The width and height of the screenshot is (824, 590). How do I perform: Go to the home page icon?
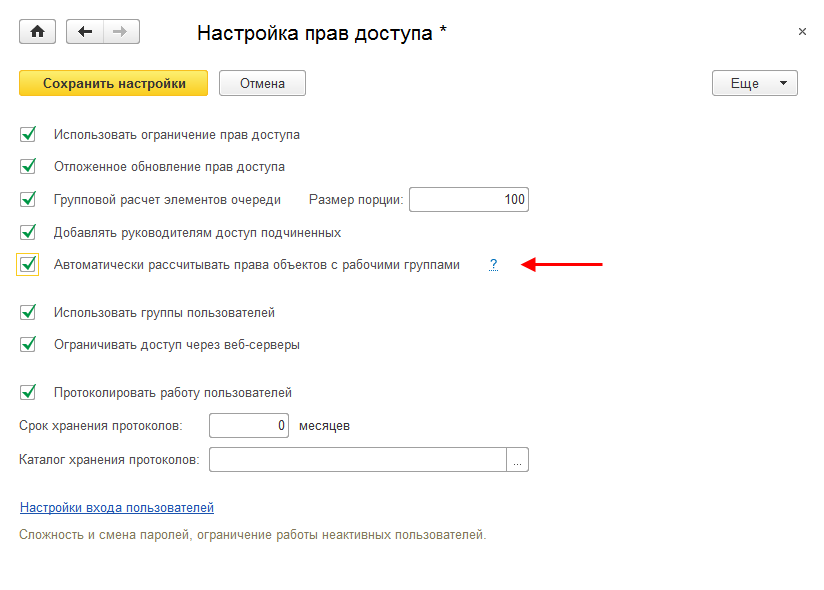pos(38,32)
